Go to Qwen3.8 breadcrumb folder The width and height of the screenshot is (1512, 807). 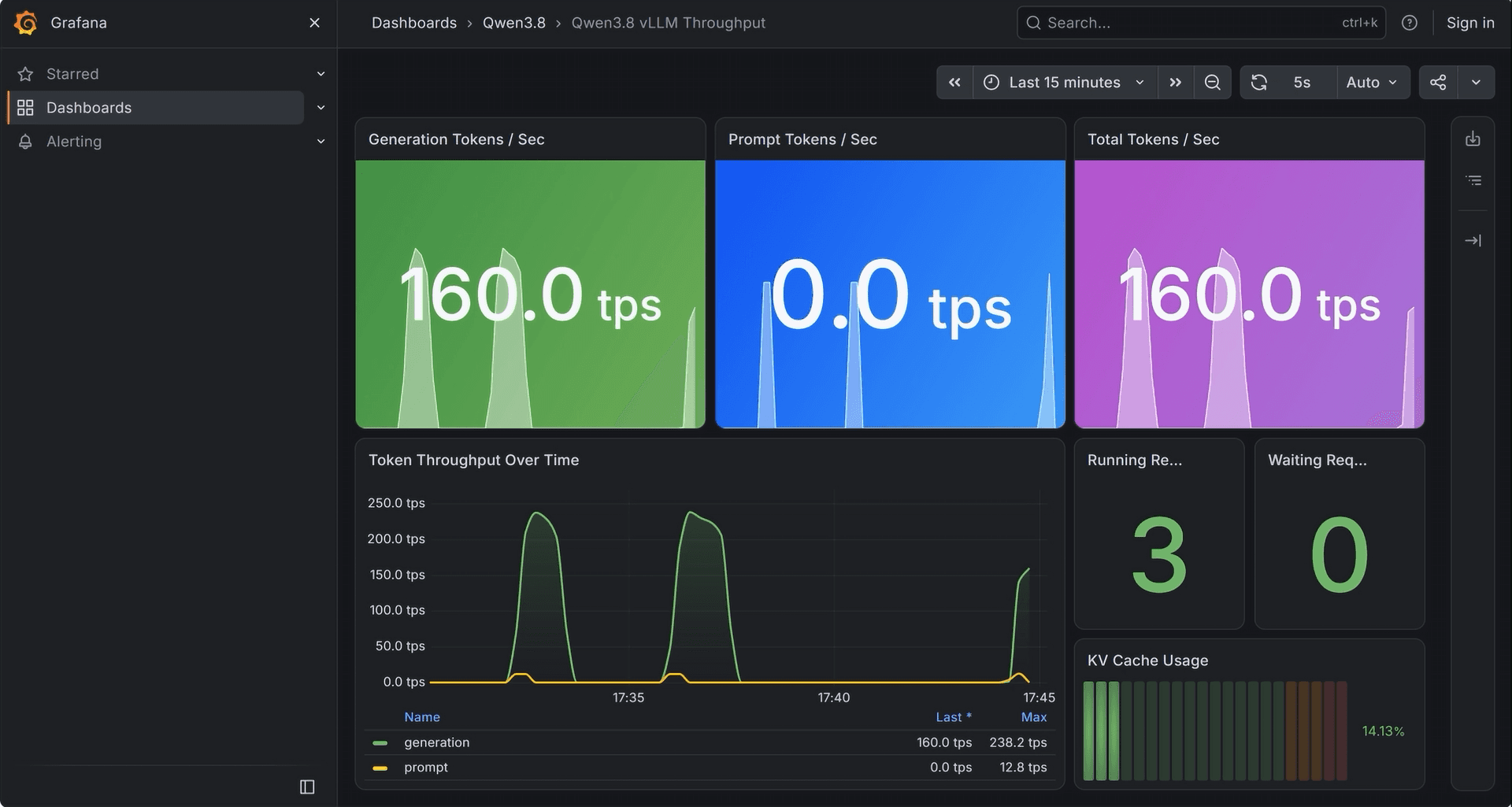tap(514, 23)
